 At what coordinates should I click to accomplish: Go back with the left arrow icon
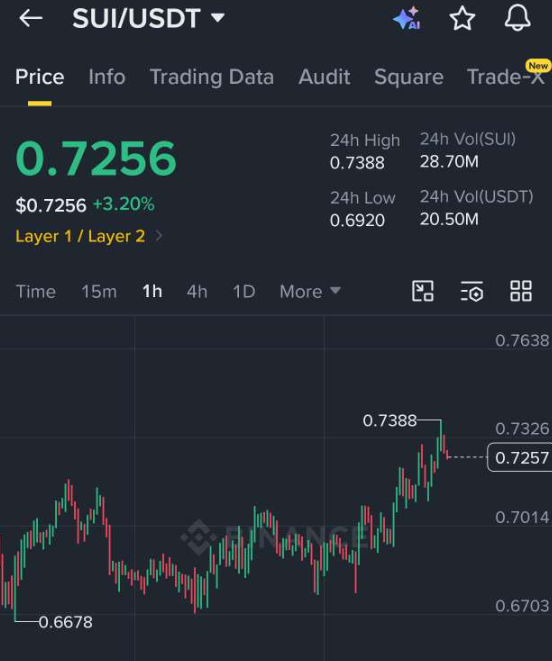click(x=31, y=19)
